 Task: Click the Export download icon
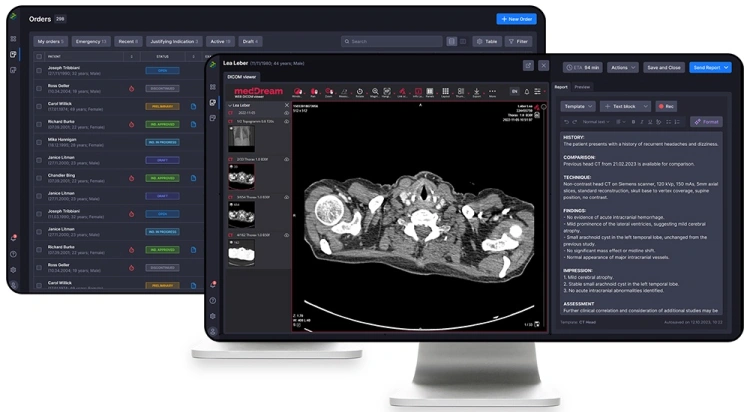coord(475,91)
